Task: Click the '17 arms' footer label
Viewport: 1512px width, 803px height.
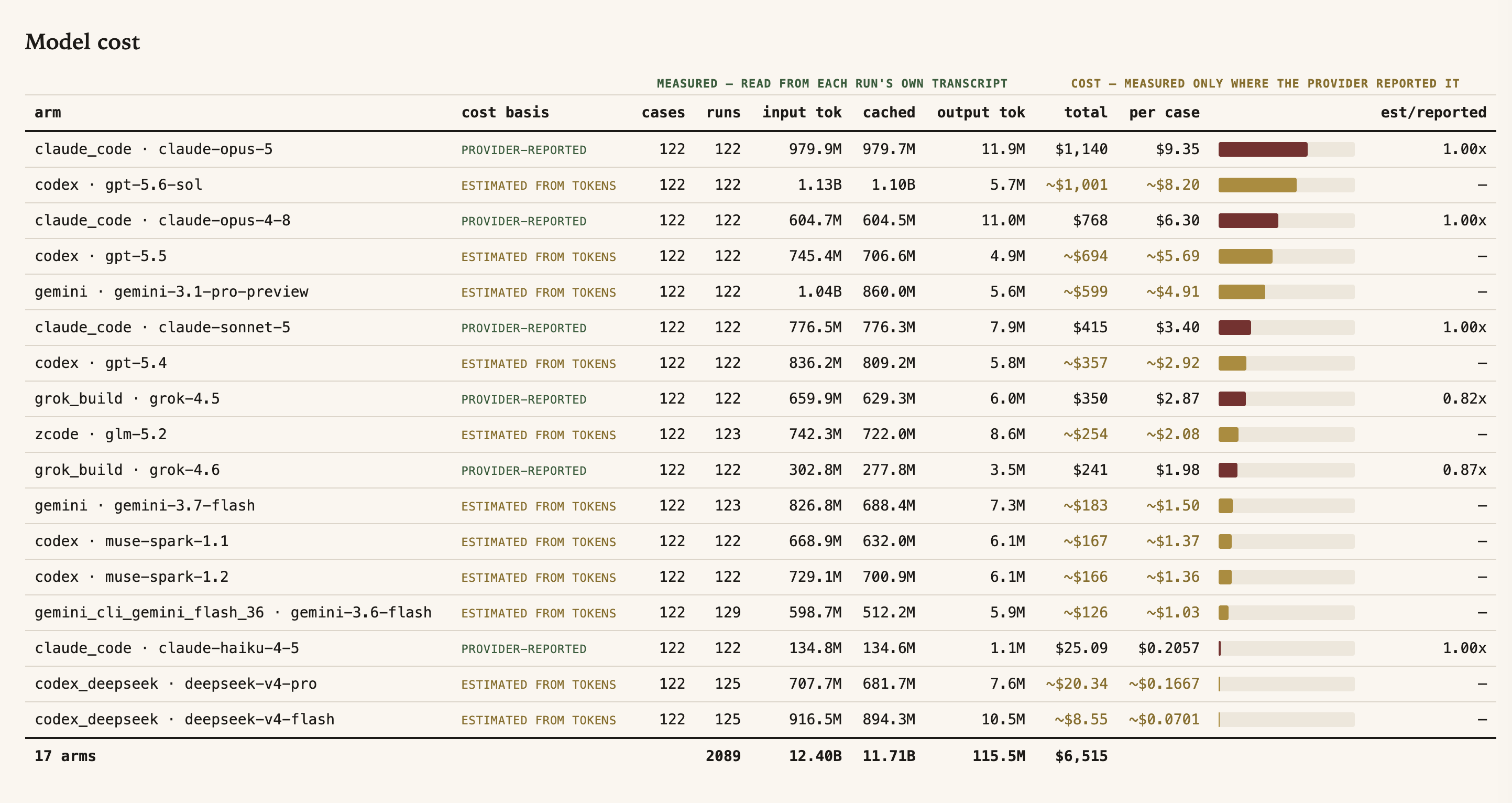Action: [65, 756]
